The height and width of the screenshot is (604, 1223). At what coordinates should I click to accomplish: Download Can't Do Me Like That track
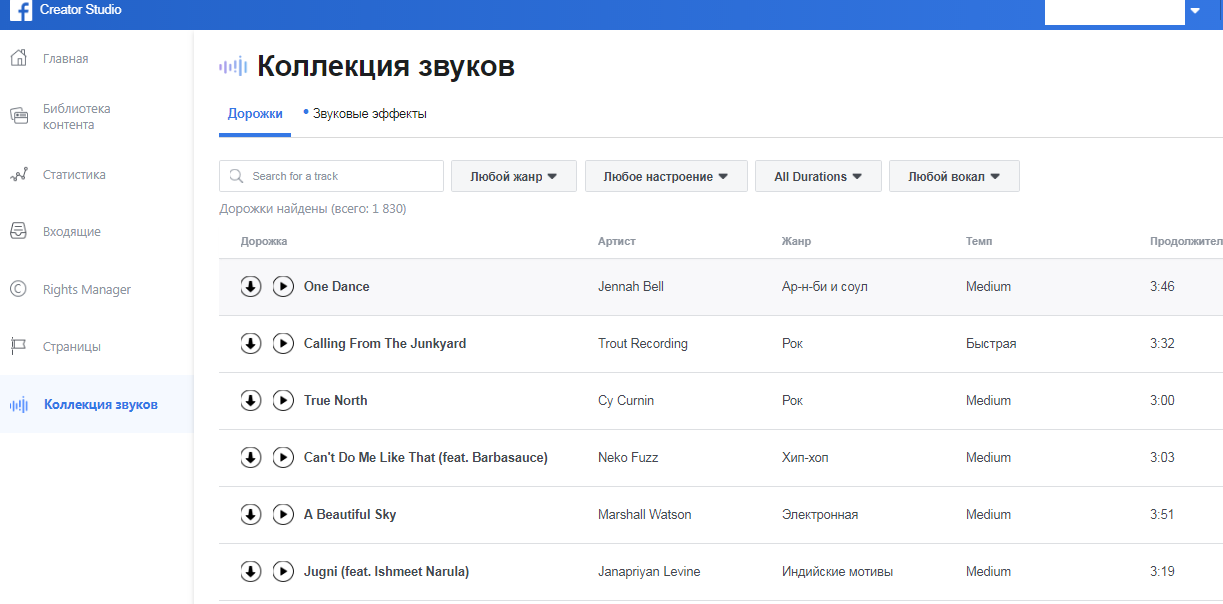pyautogui.click(x=251, y=457)
